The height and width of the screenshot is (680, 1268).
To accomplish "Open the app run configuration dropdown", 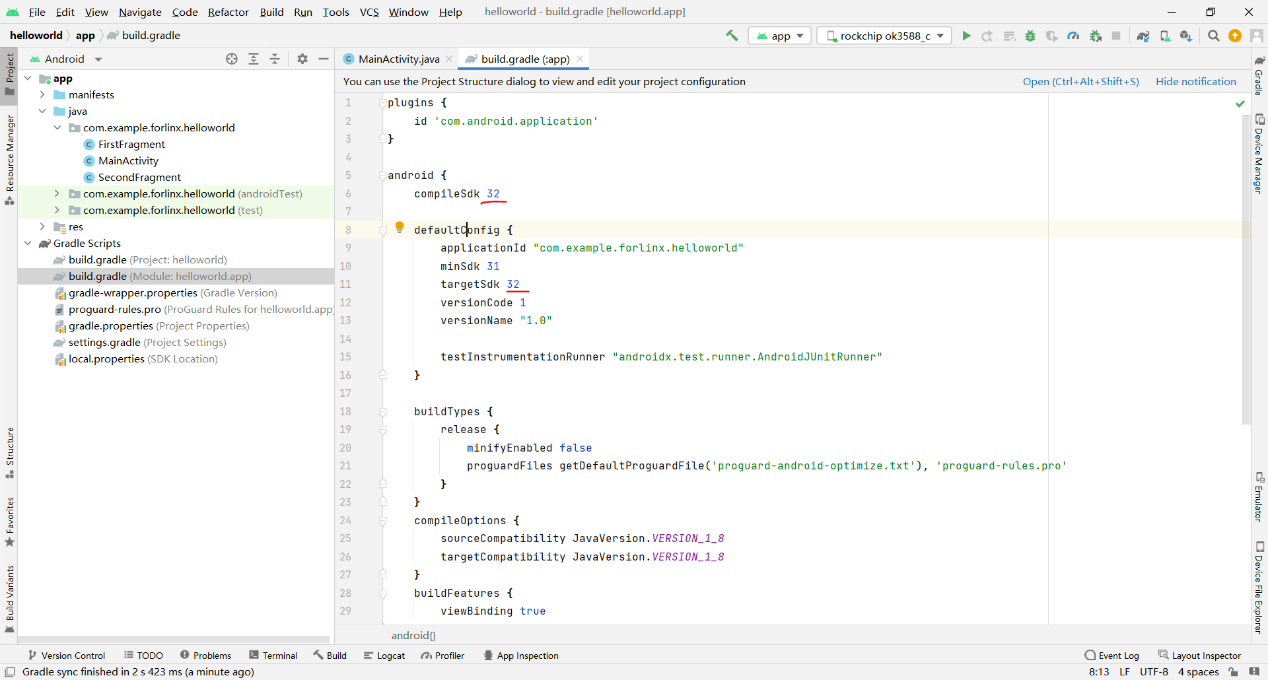I will click(x=779, y=36).
